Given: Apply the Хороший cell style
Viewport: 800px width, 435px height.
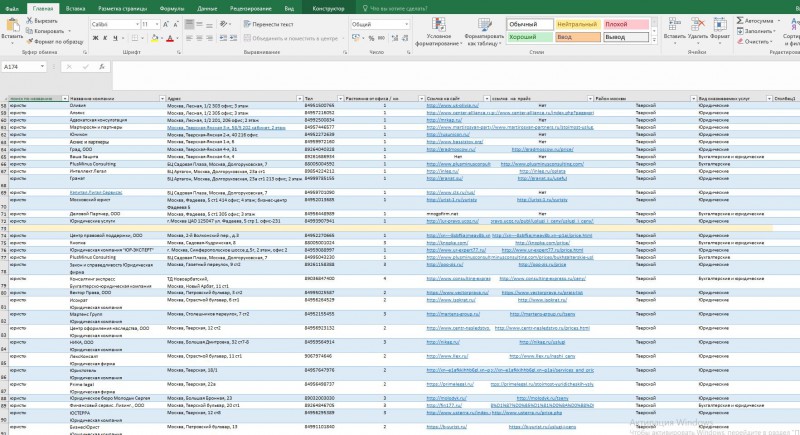Looking at the screenshot, I should click(x=530, y=37).
